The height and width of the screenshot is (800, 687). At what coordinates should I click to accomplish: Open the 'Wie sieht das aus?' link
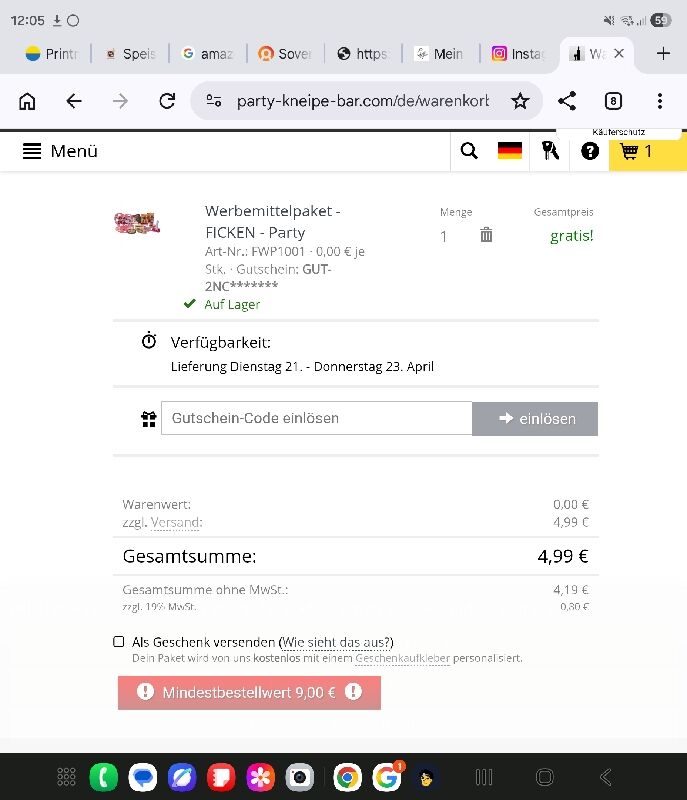point(336,642)
